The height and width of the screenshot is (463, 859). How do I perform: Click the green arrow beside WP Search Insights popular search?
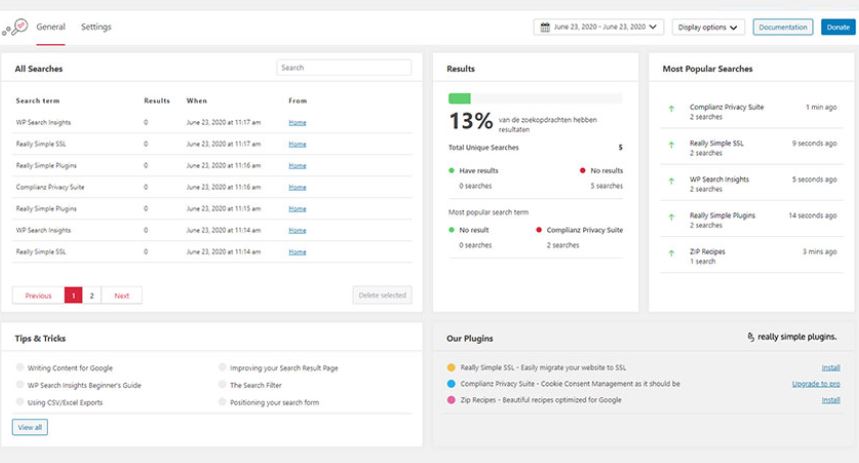(671, 181)
